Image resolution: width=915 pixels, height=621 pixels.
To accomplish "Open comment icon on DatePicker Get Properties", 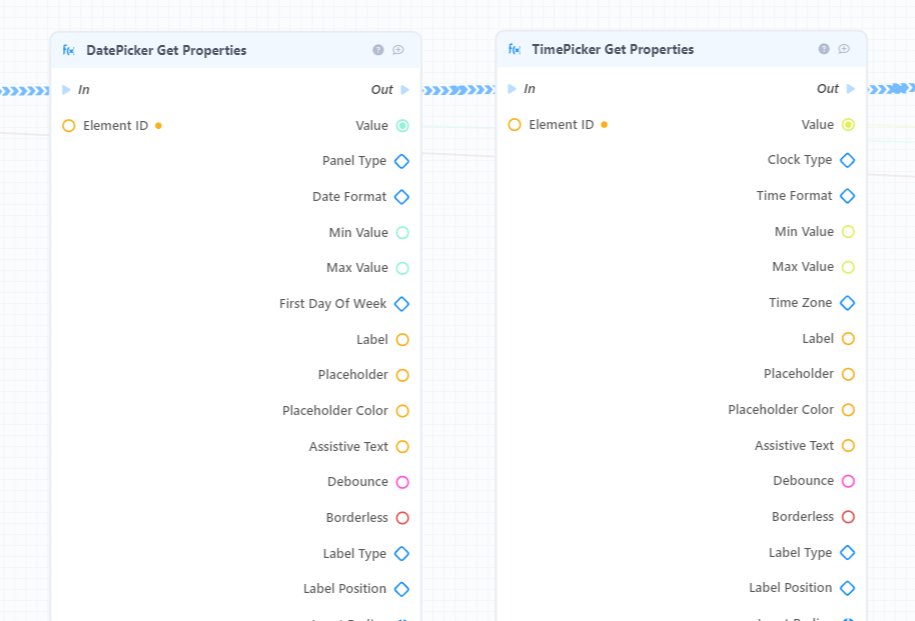I will tap(399, 50).
